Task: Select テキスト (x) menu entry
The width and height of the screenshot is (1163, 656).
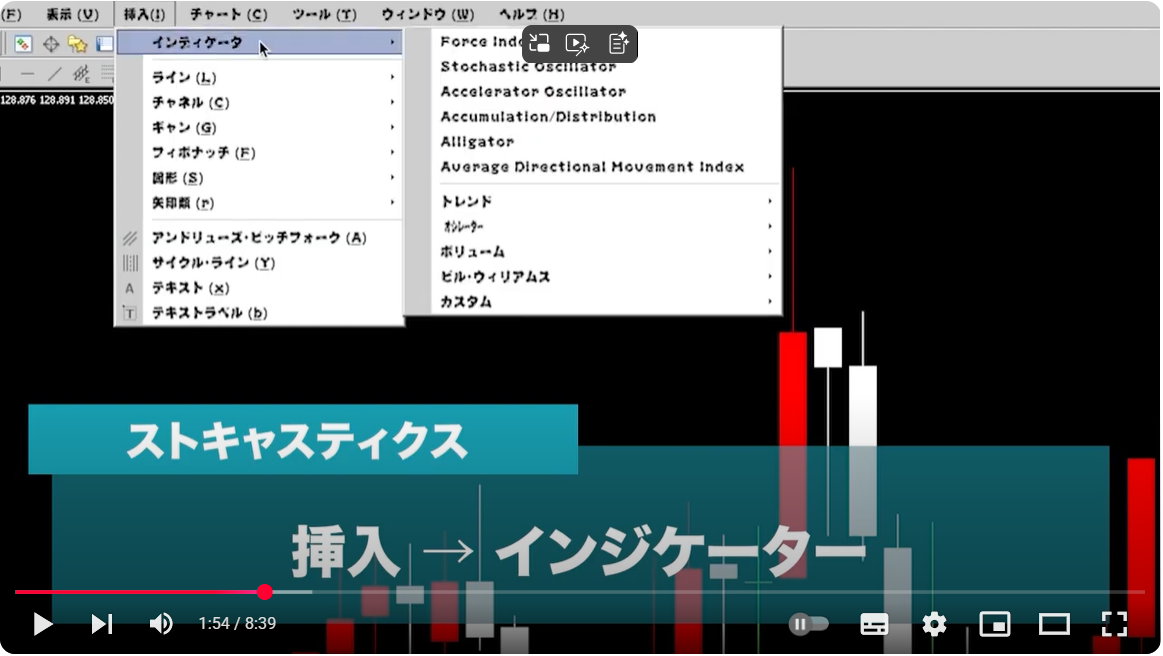Action: (260, 288)
